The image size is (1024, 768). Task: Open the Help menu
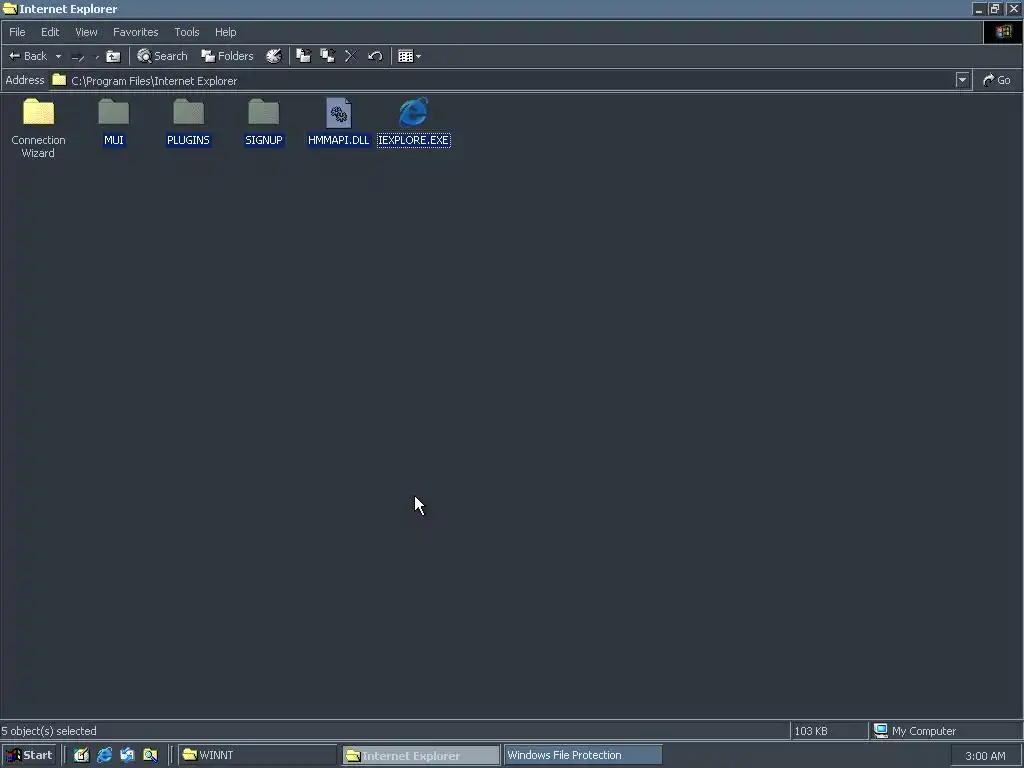pos(225,32)
